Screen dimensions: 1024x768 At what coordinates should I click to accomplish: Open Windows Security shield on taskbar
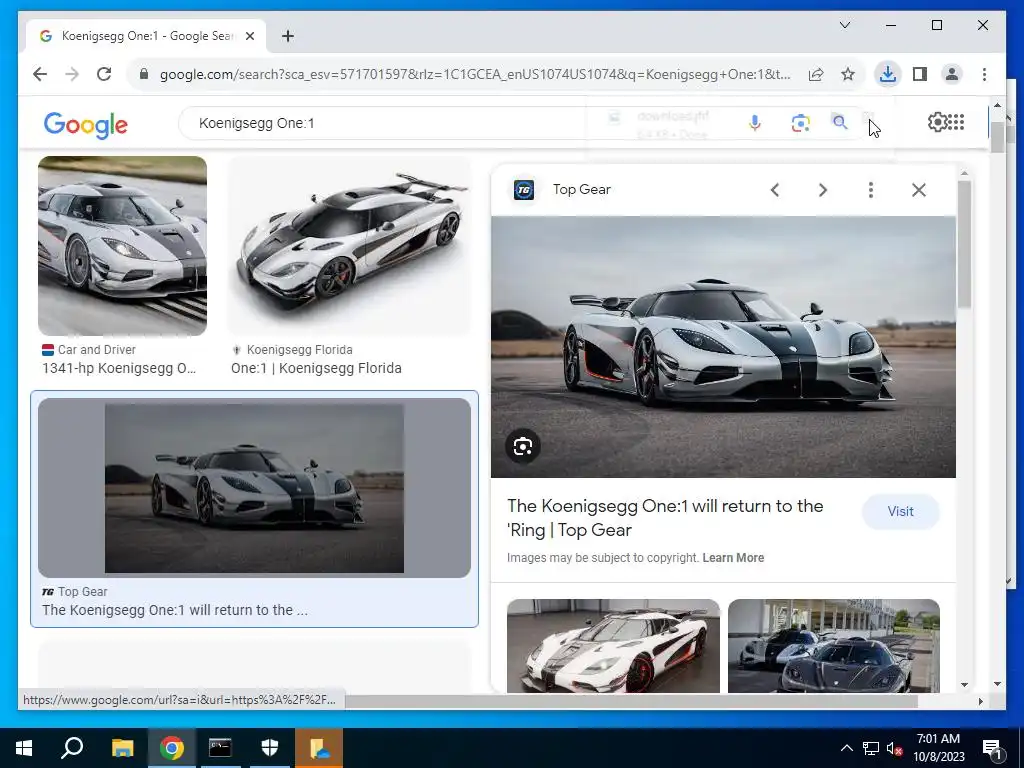(270, 748)
